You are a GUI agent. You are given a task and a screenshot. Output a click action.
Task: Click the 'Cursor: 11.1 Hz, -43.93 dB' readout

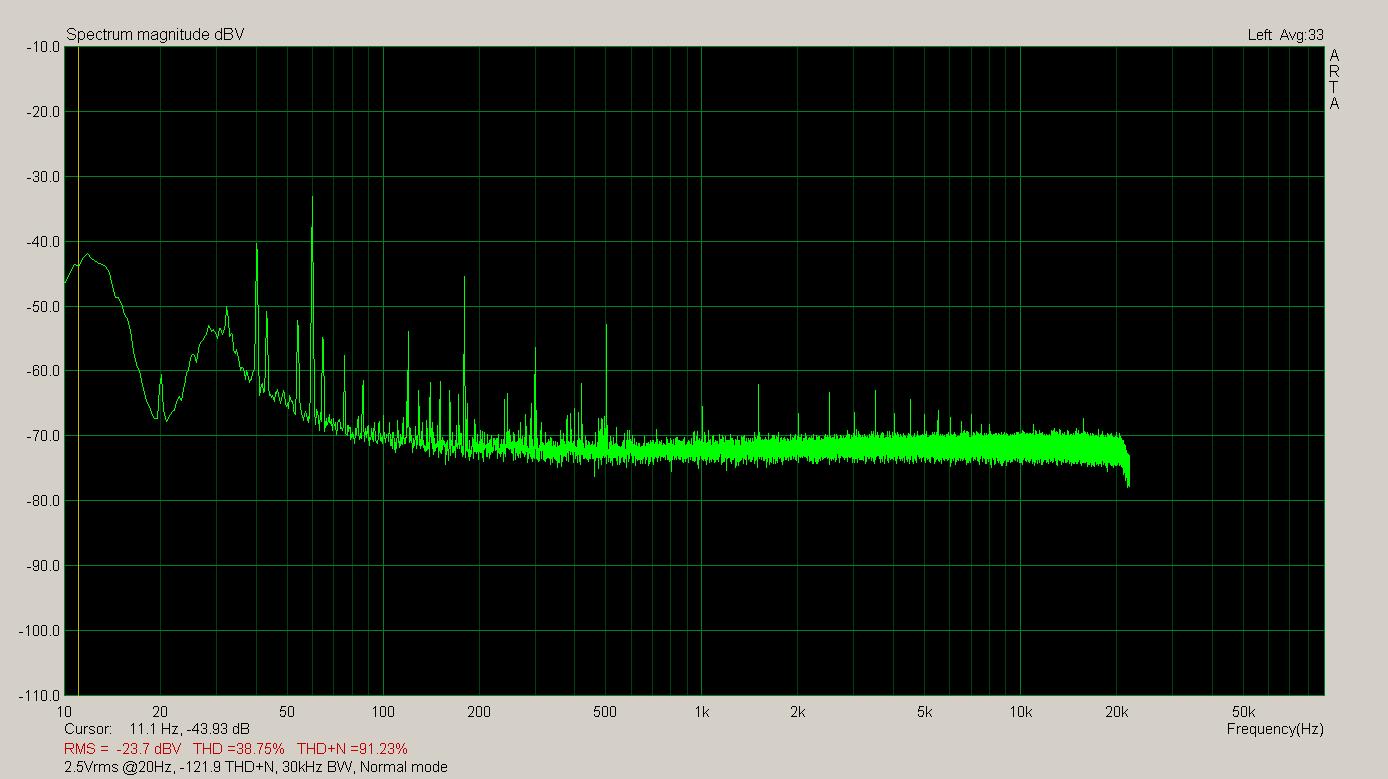[157, 729]
